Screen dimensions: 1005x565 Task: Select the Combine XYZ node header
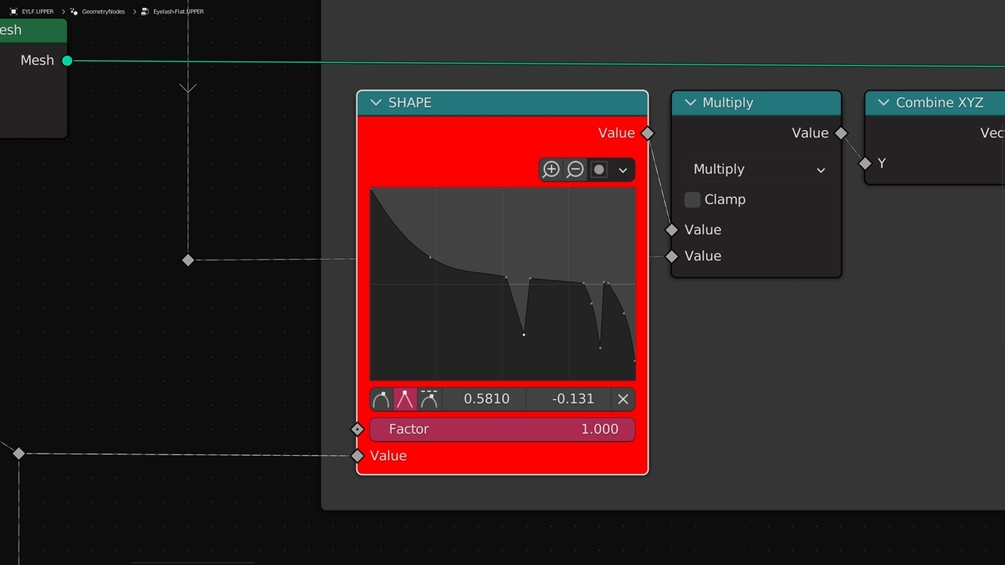[x=935, y=102]
